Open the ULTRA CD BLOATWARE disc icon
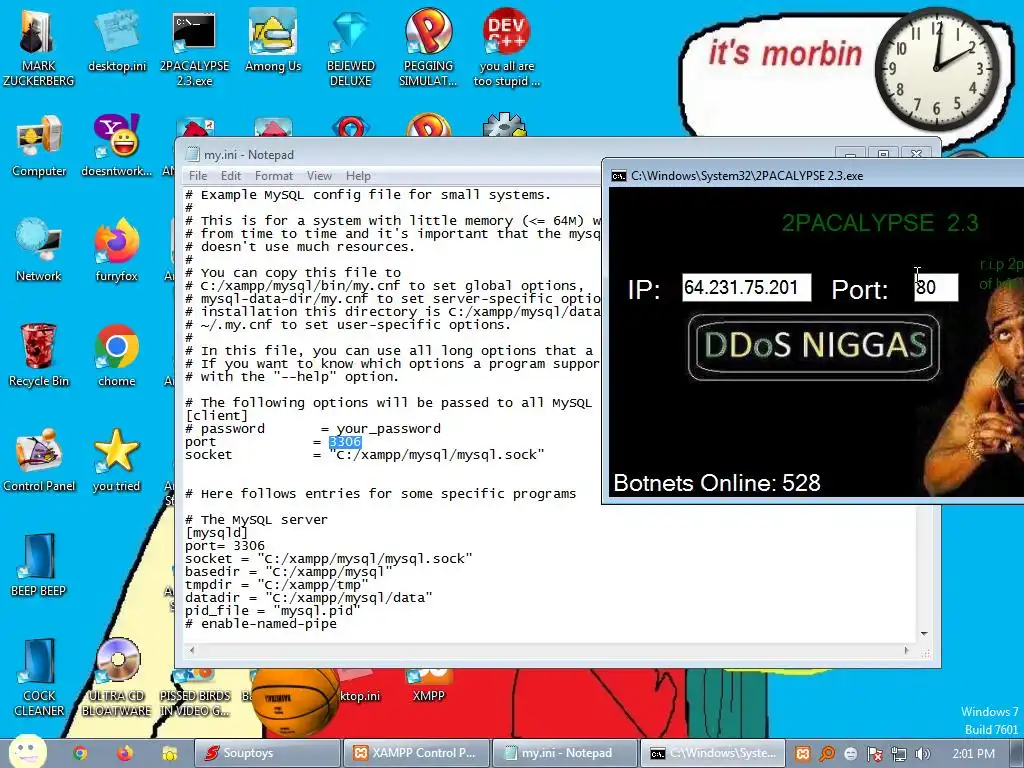1024x768 pixels. pyautogui.click(x=116, y=678)
